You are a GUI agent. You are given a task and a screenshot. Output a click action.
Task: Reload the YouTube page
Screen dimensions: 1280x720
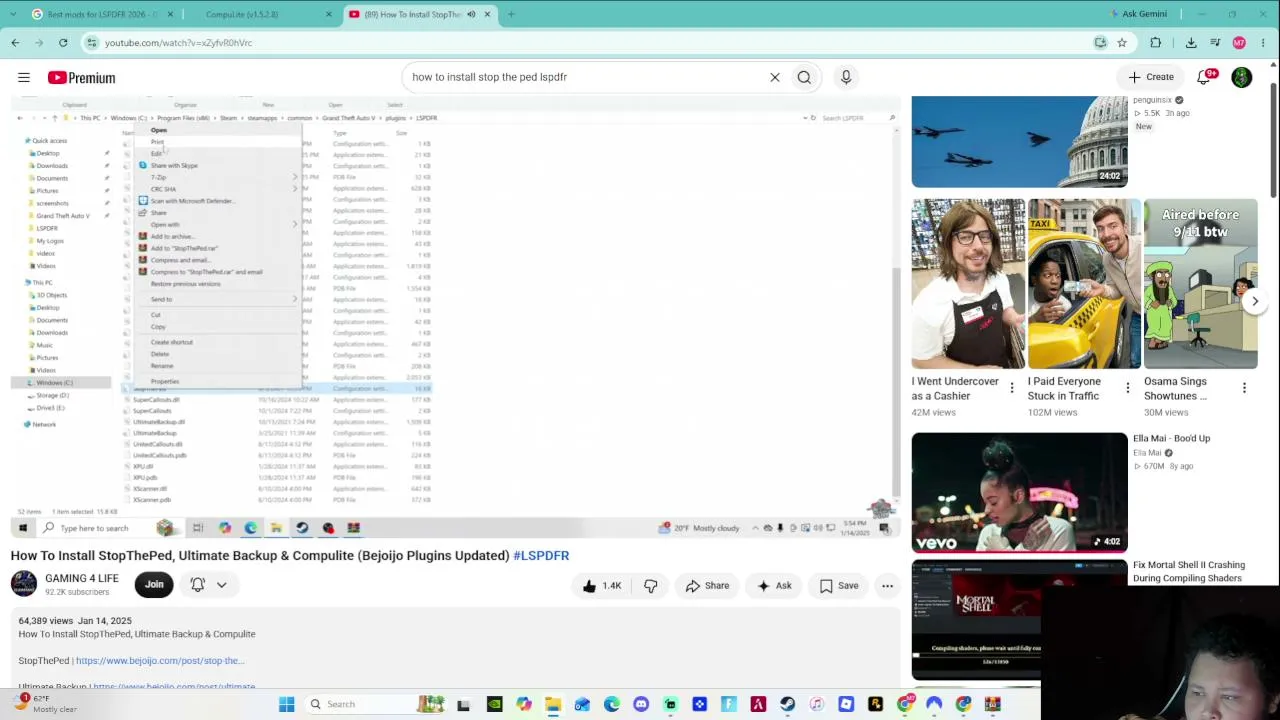pyautogui.click(x=63, y=43)
